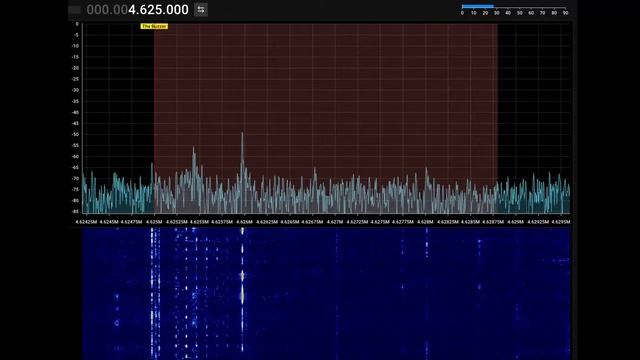Image resolution: width=640 pixels, height=360 pixels.
Task: Click the 4.628M frequency axis label
Action: (x=425, y=222)
